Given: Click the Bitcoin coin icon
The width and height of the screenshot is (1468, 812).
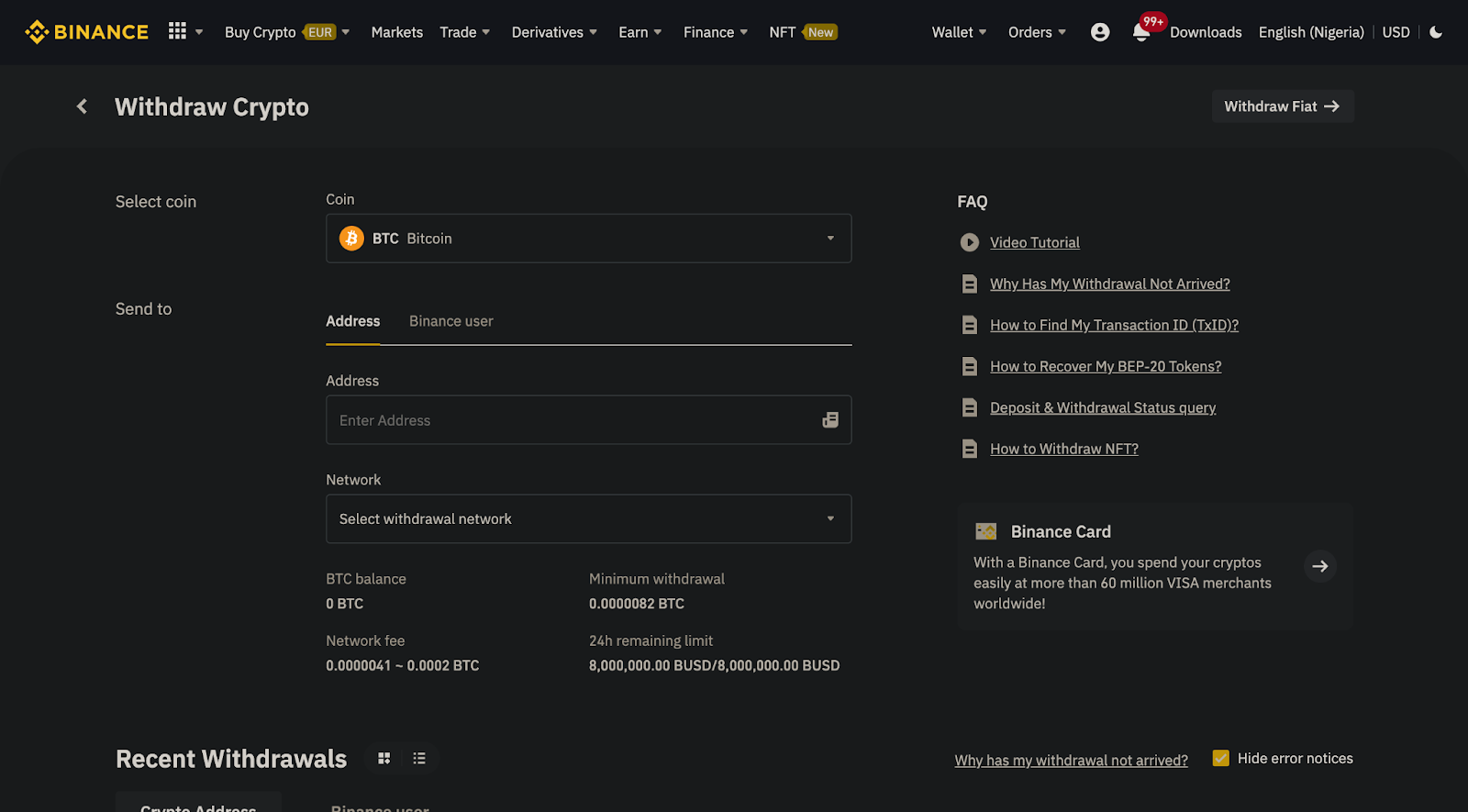Looking at the screenshot, I should coord(351,239).
